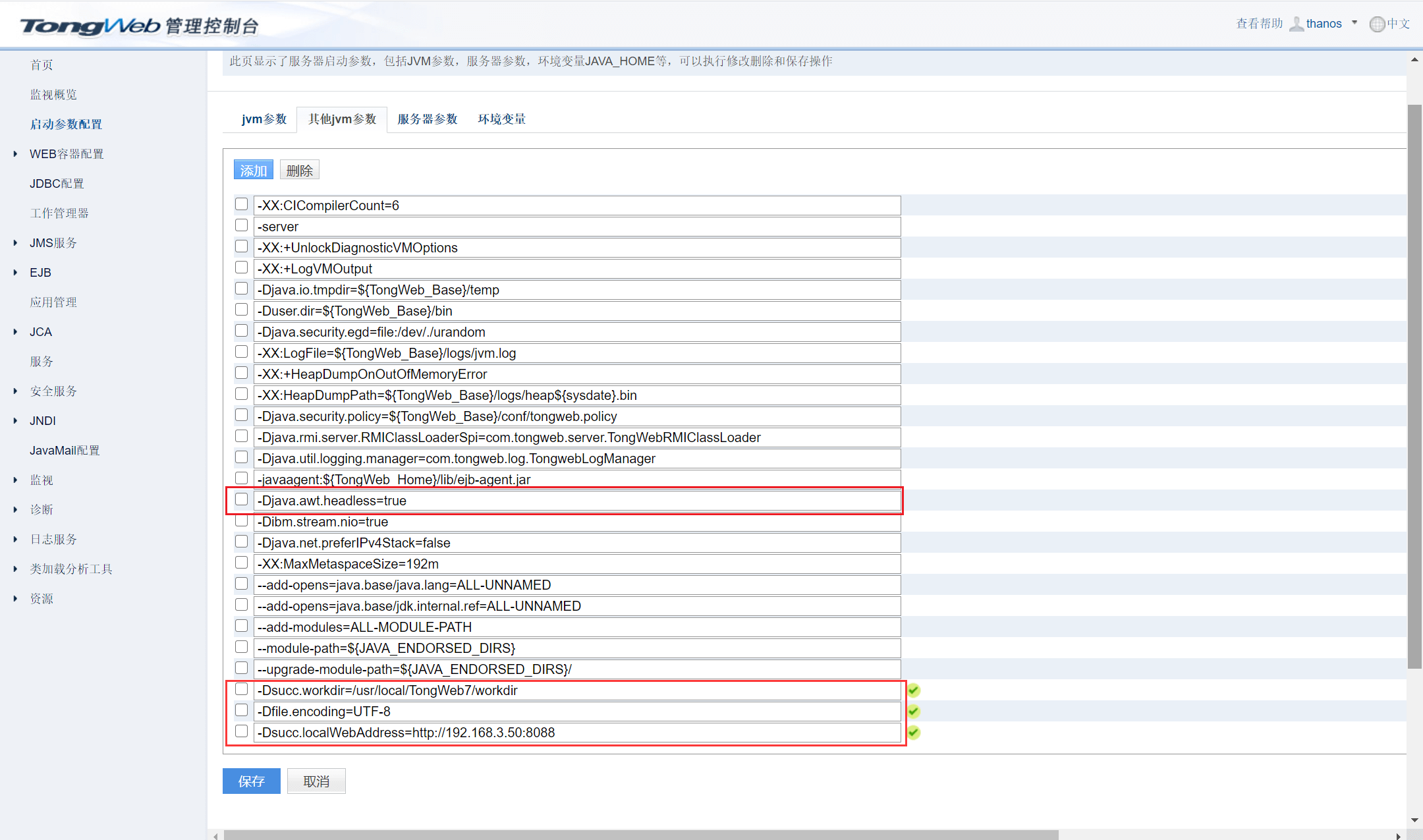
Task: Open the thanos user dropdown arrow
Action: [x=1354, y=22]
